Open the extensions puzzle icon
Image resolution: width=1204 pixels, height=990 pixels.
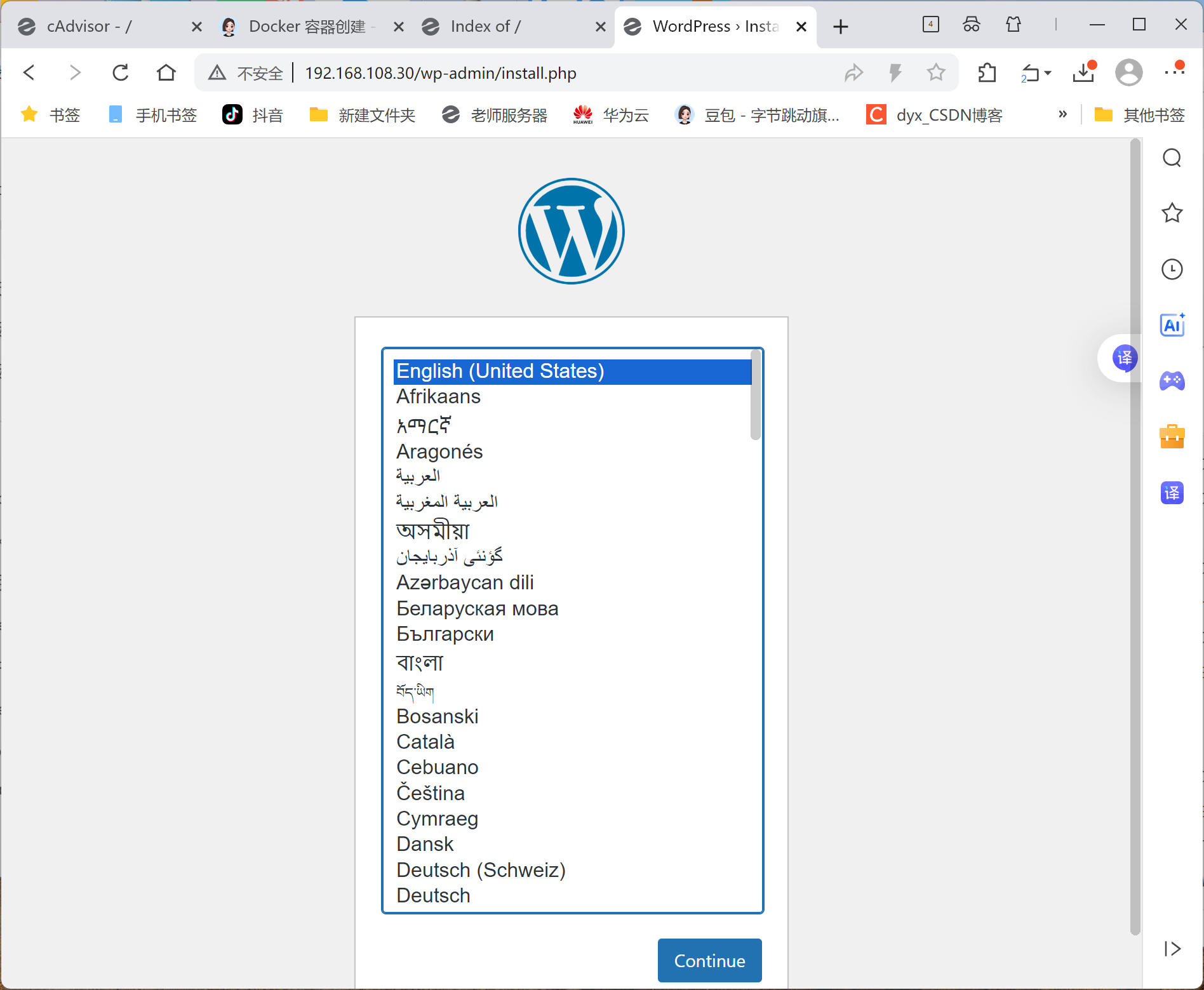[x=987, y=72]
